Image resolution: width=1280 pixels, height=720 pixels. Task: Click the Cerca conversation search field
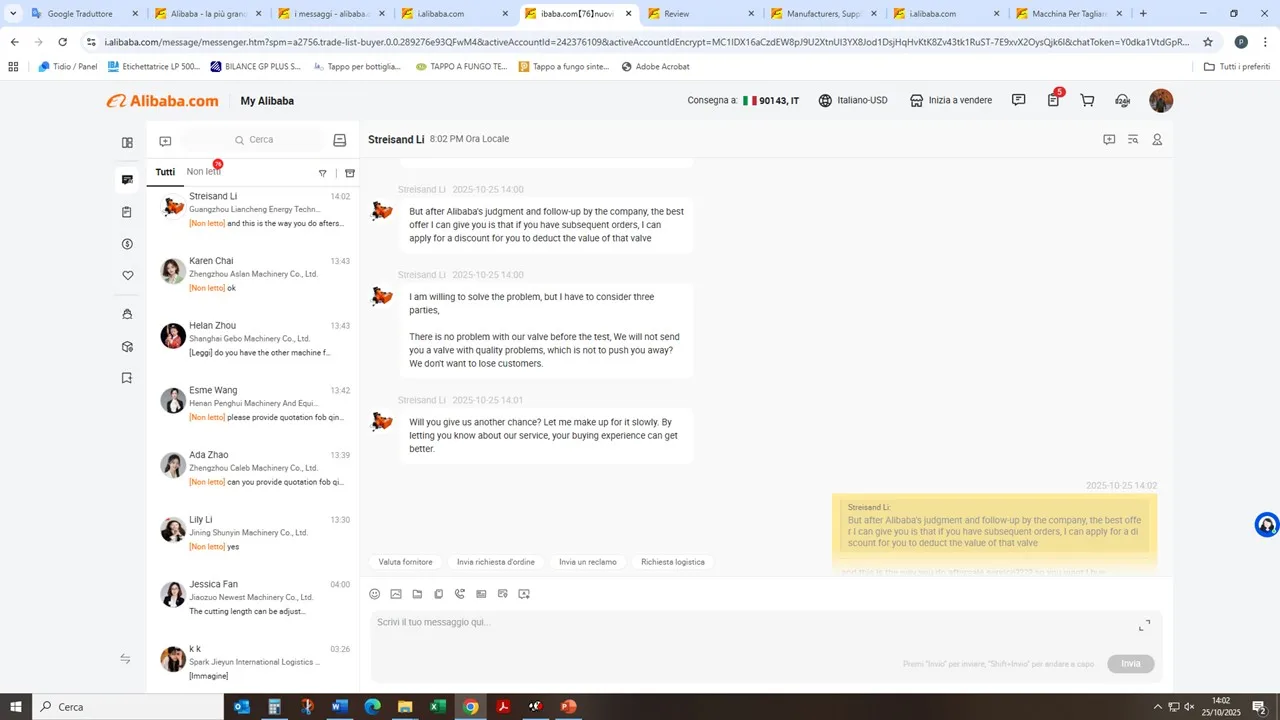[x=261, y=140]
